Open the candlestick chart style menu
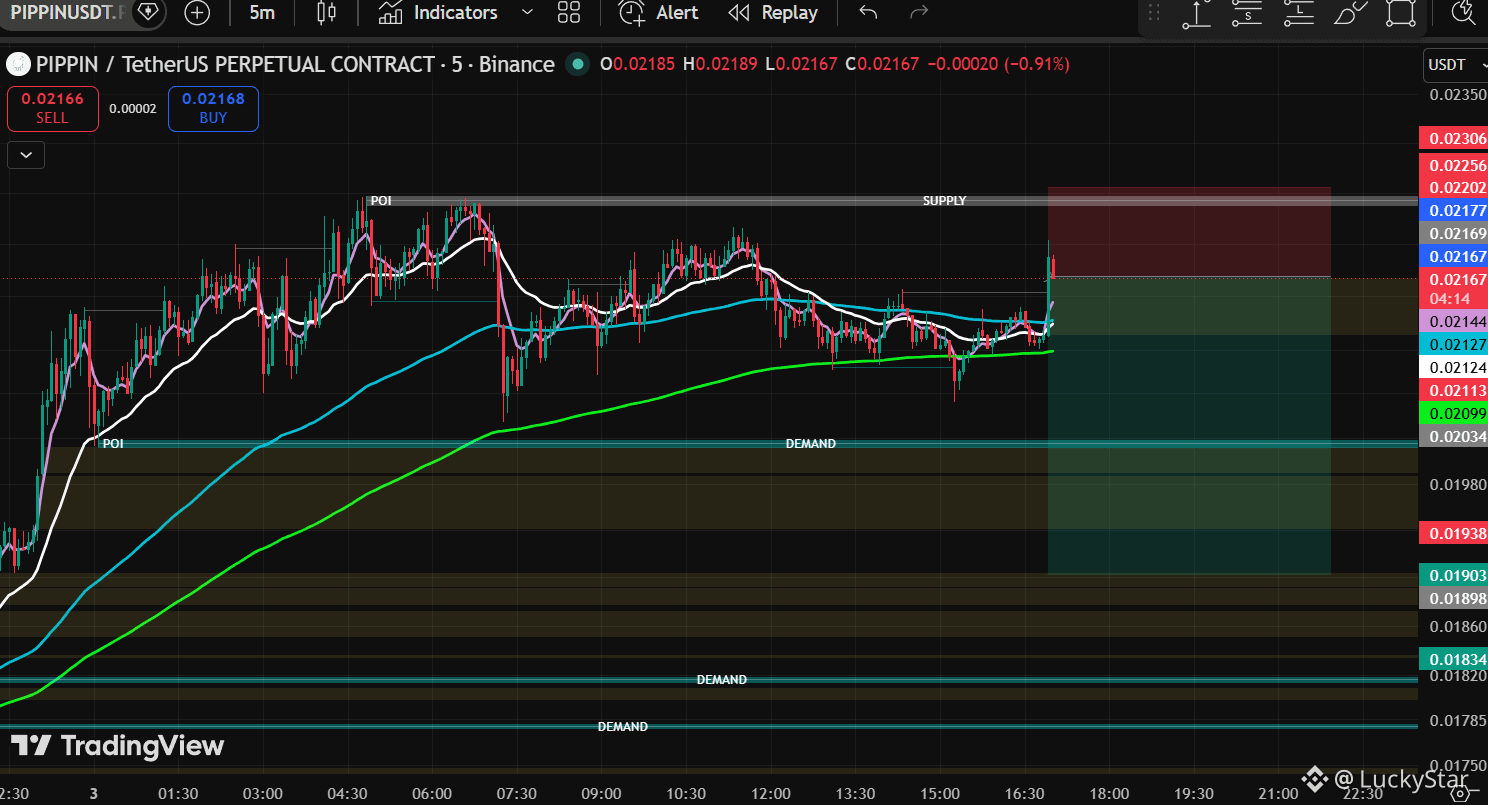 tap(326, 13)
